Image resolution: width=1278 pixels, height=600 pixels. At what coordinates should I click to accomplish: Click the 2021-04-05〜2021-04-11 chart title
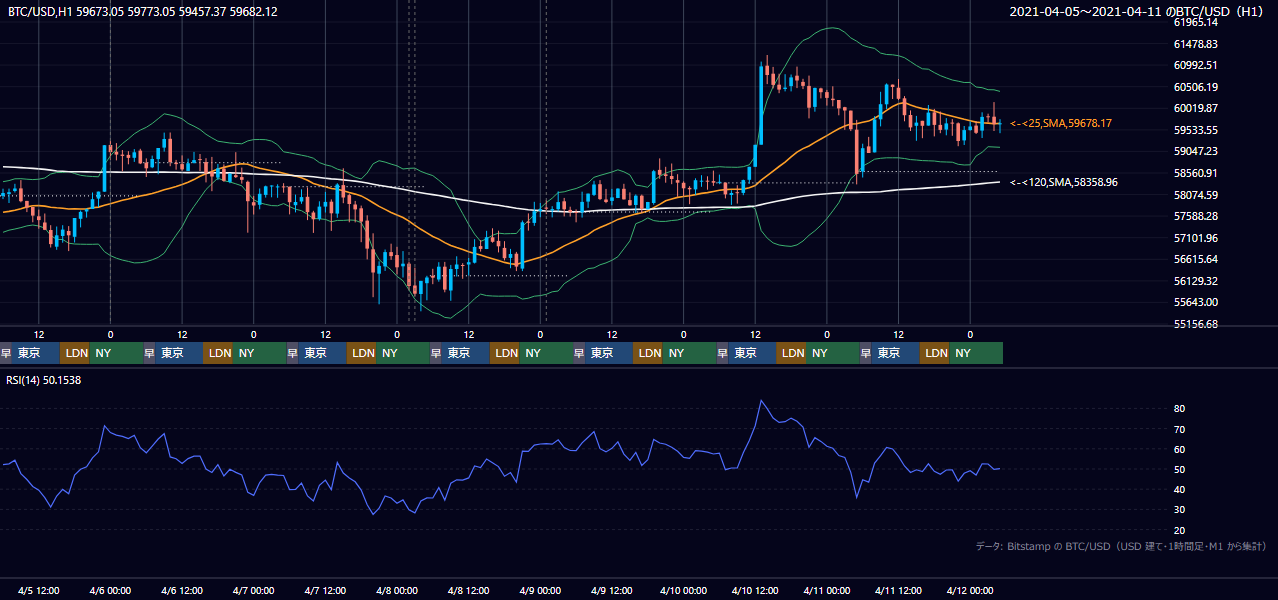pyautogui.click(x=1138, y=11)
